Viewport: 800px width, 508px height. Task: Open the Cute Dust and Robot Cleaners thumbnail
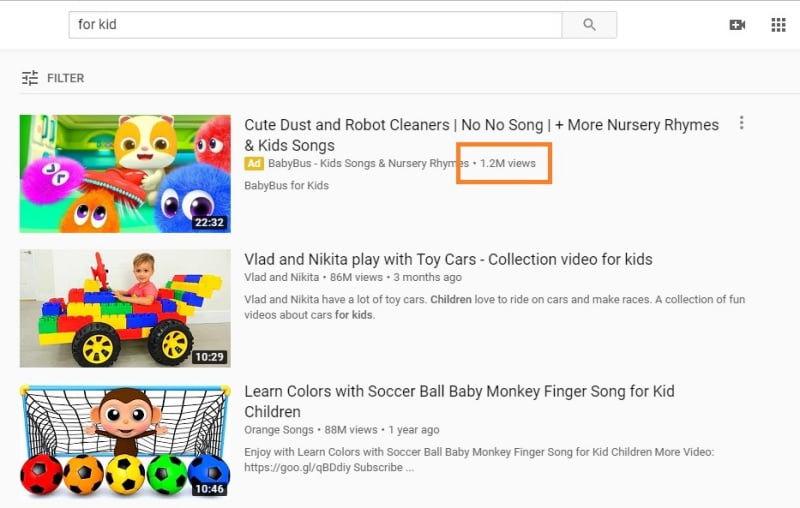(x=125, y=174)
